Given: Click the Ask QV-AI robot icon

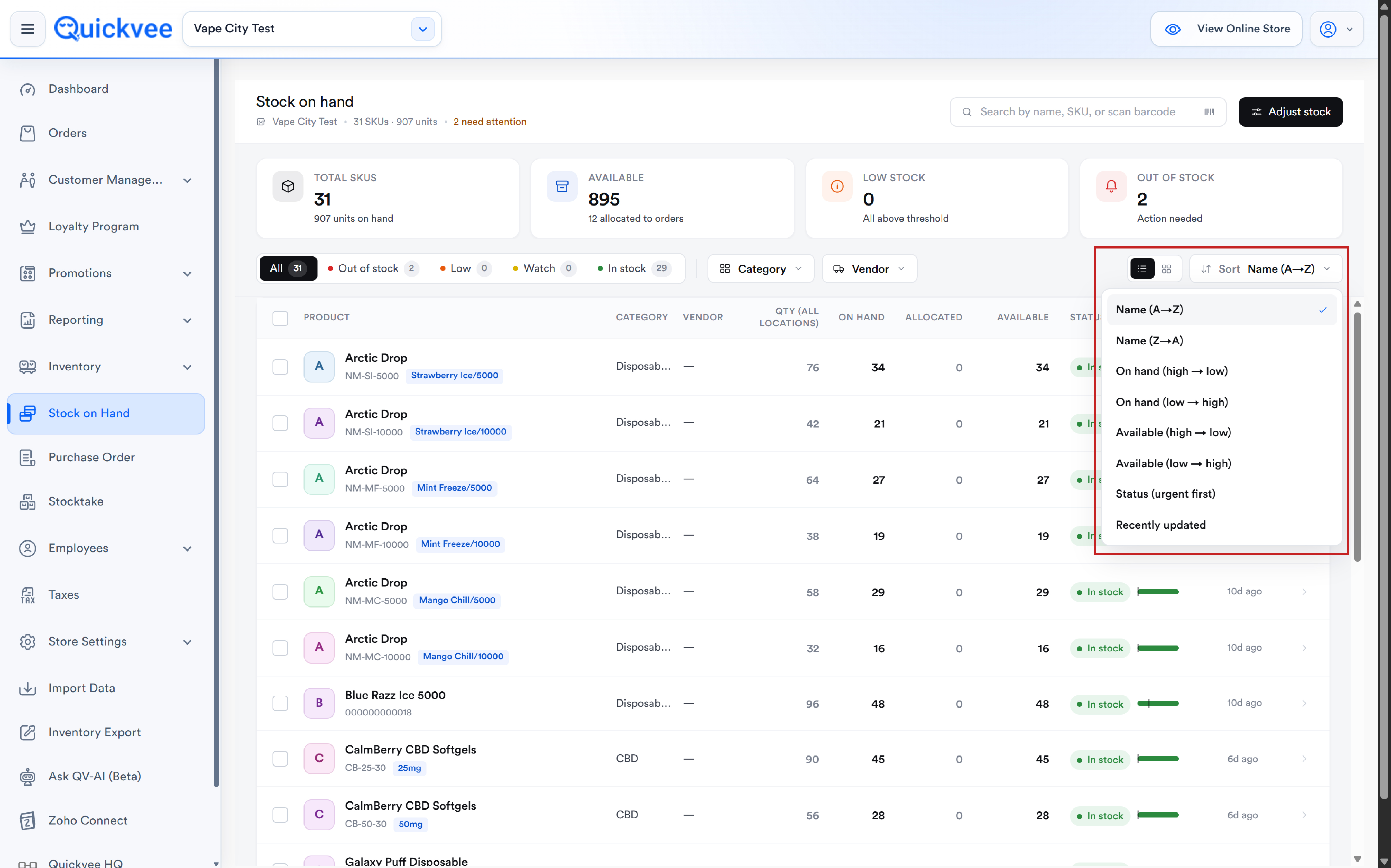Looking at the screenshot, I should 27,777.
